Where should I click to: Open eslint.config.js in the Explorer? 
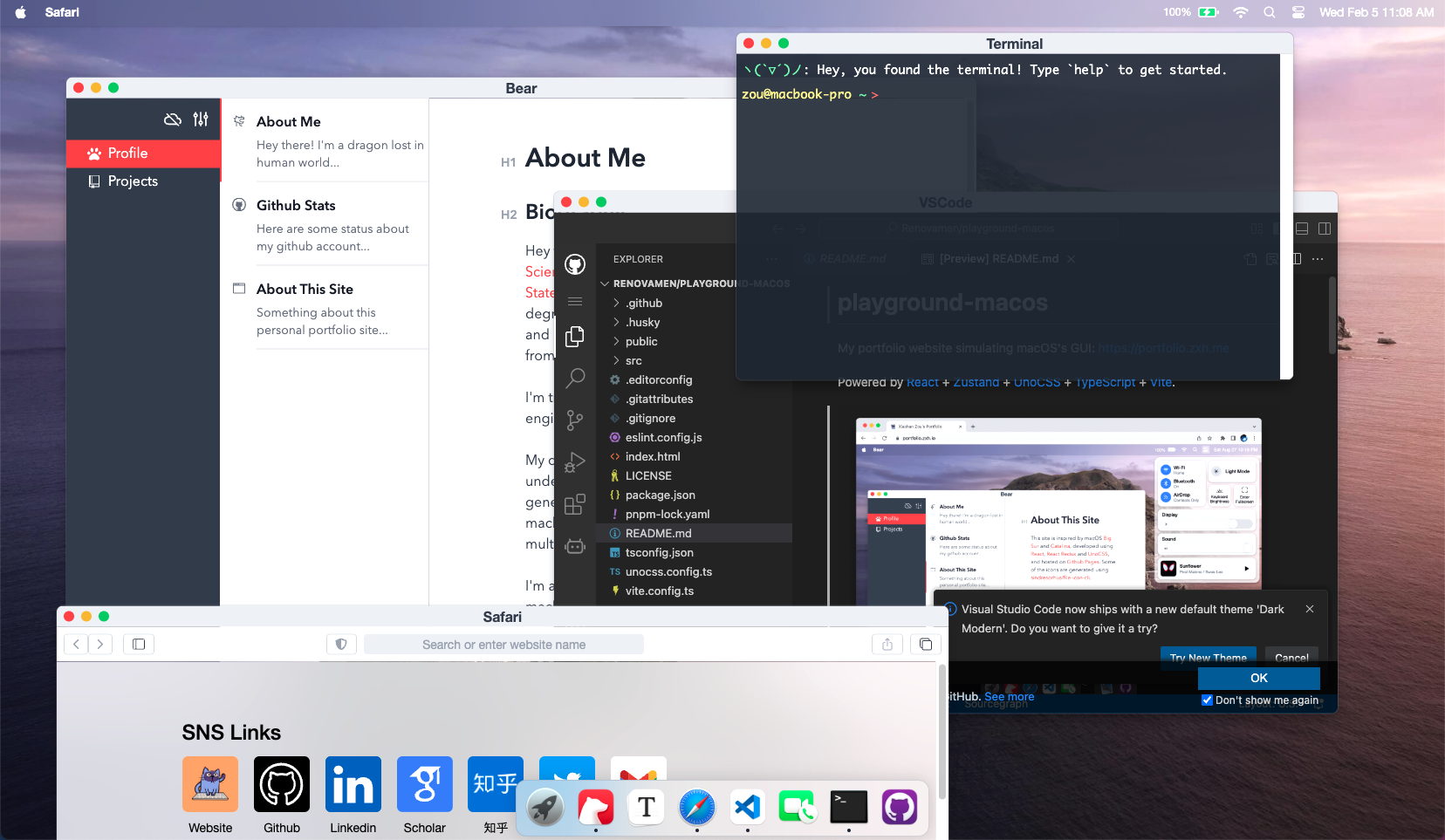pos(694,437)
